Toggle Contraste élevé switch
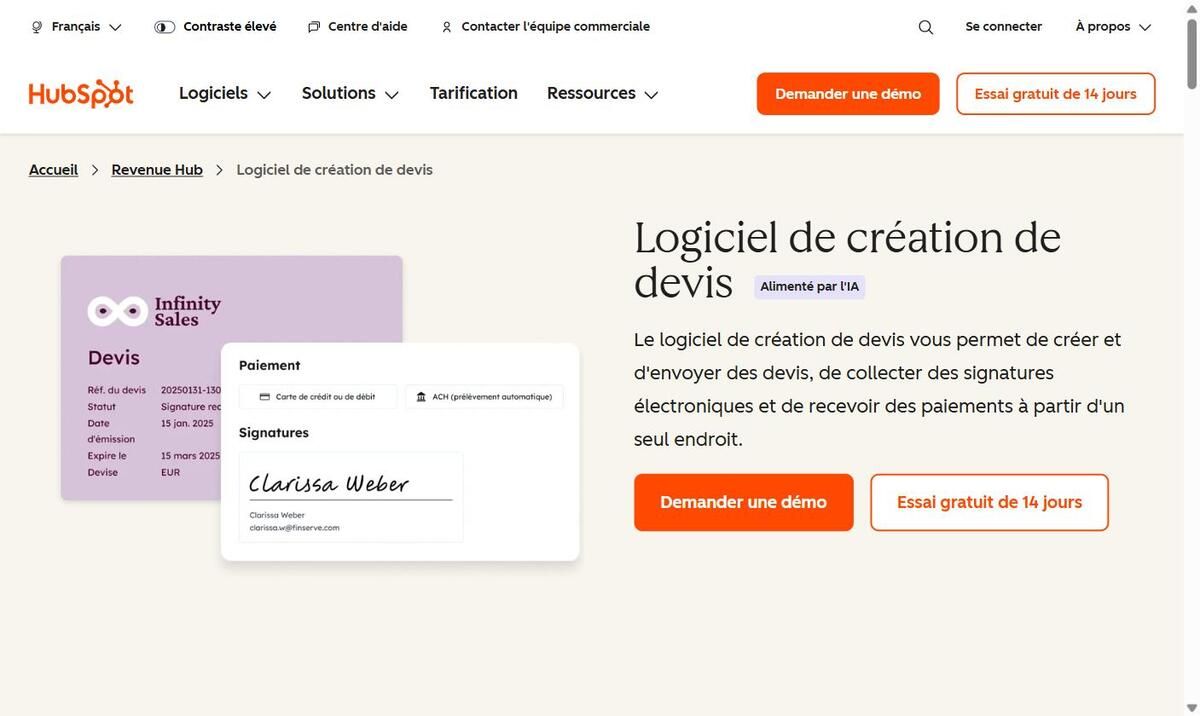This screenshot has width=1200, height=716. click(x=165, y=27)
